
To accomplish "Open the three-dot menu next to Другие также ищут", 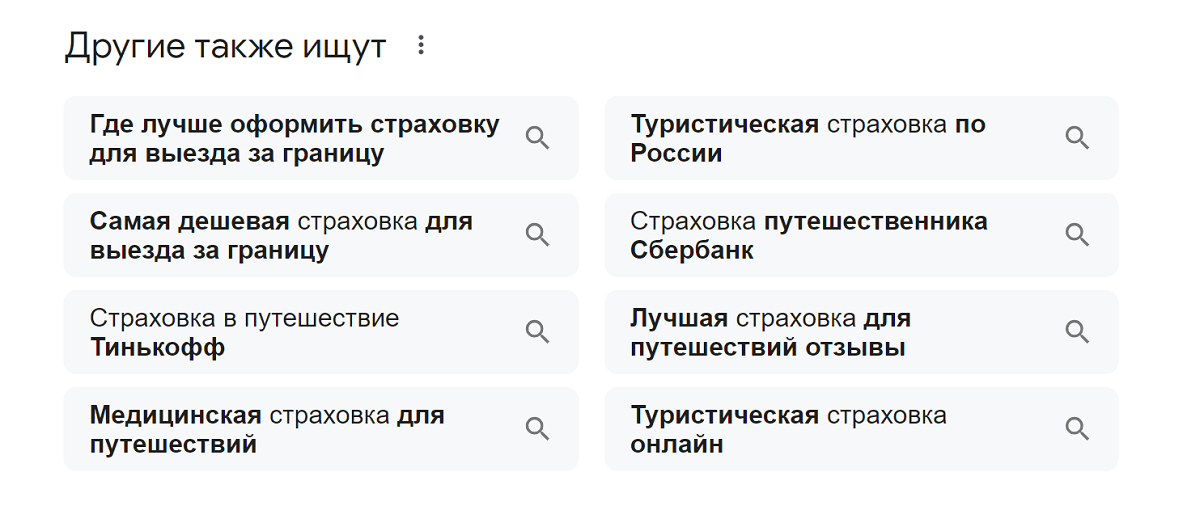I will [421, 45].
